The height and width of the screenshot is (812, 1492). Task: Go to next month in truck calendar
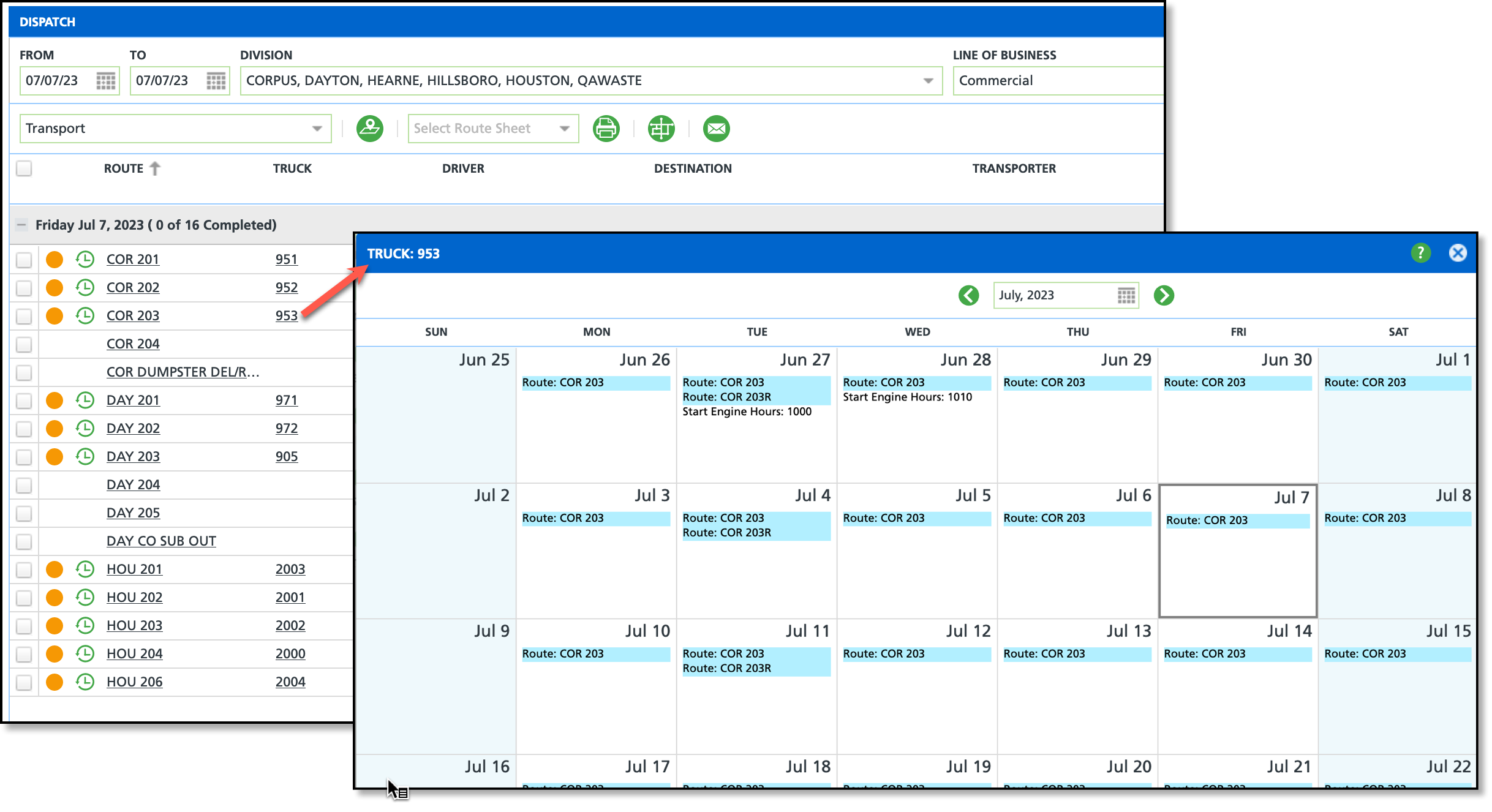(1163, 295)
